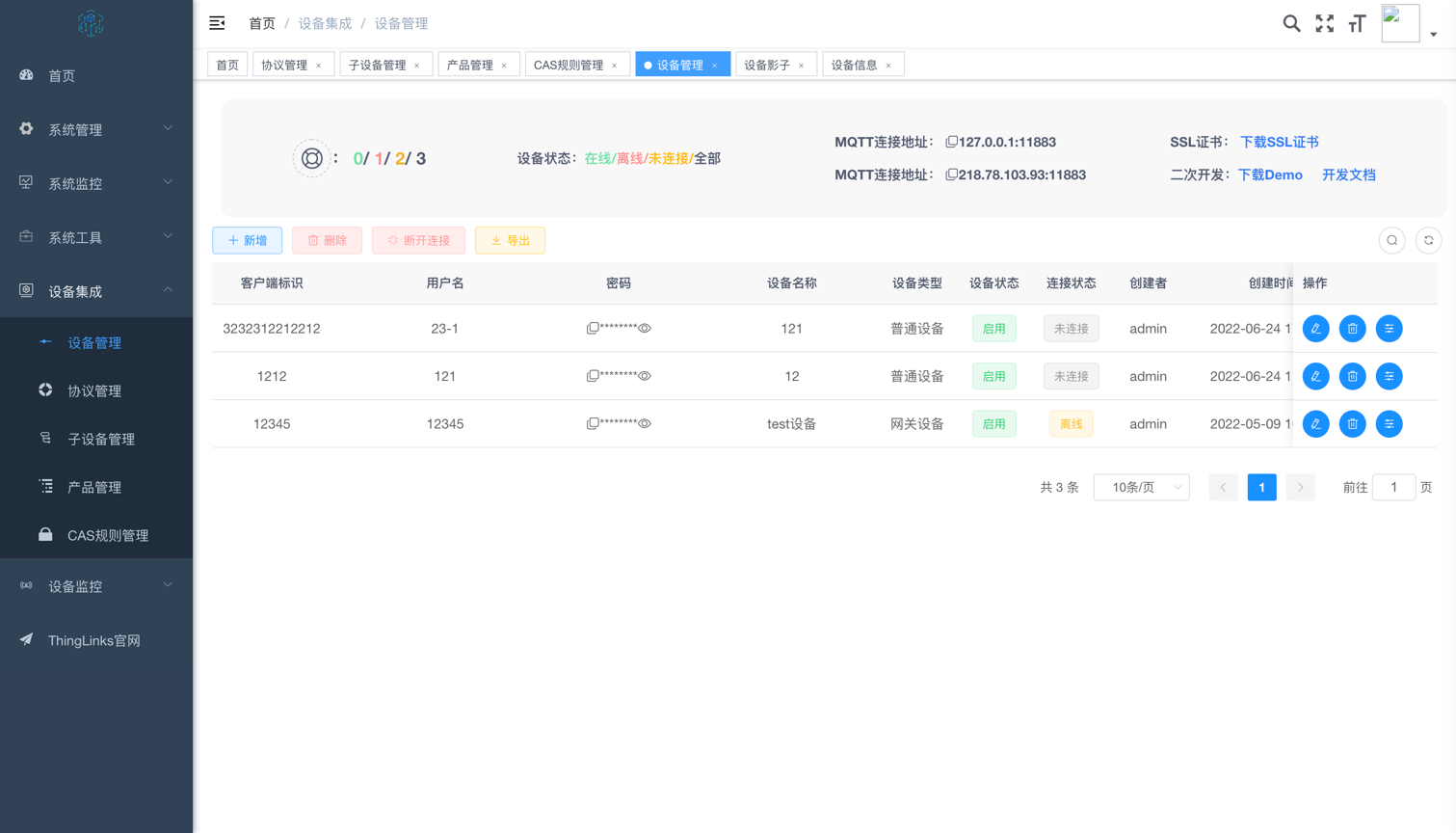Open settings sliders icon for device 121
The image size is (1456, 833).
[x=1389, y=328]
